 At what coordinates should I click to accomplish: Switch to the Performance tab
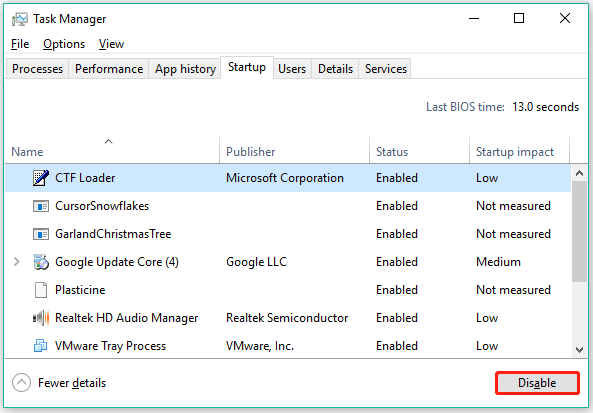point(109,69)
